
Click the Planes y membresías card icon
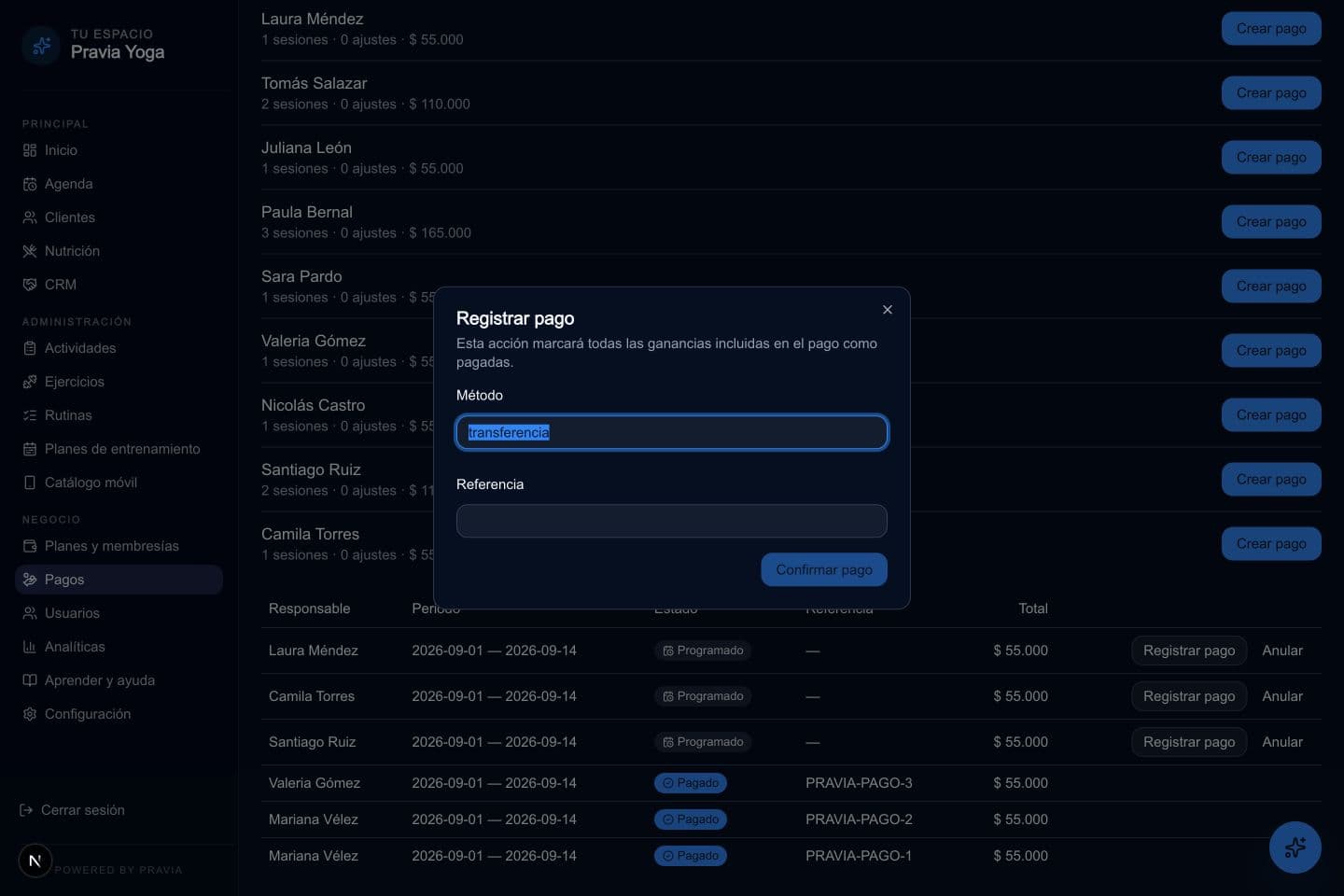(30, 546)
